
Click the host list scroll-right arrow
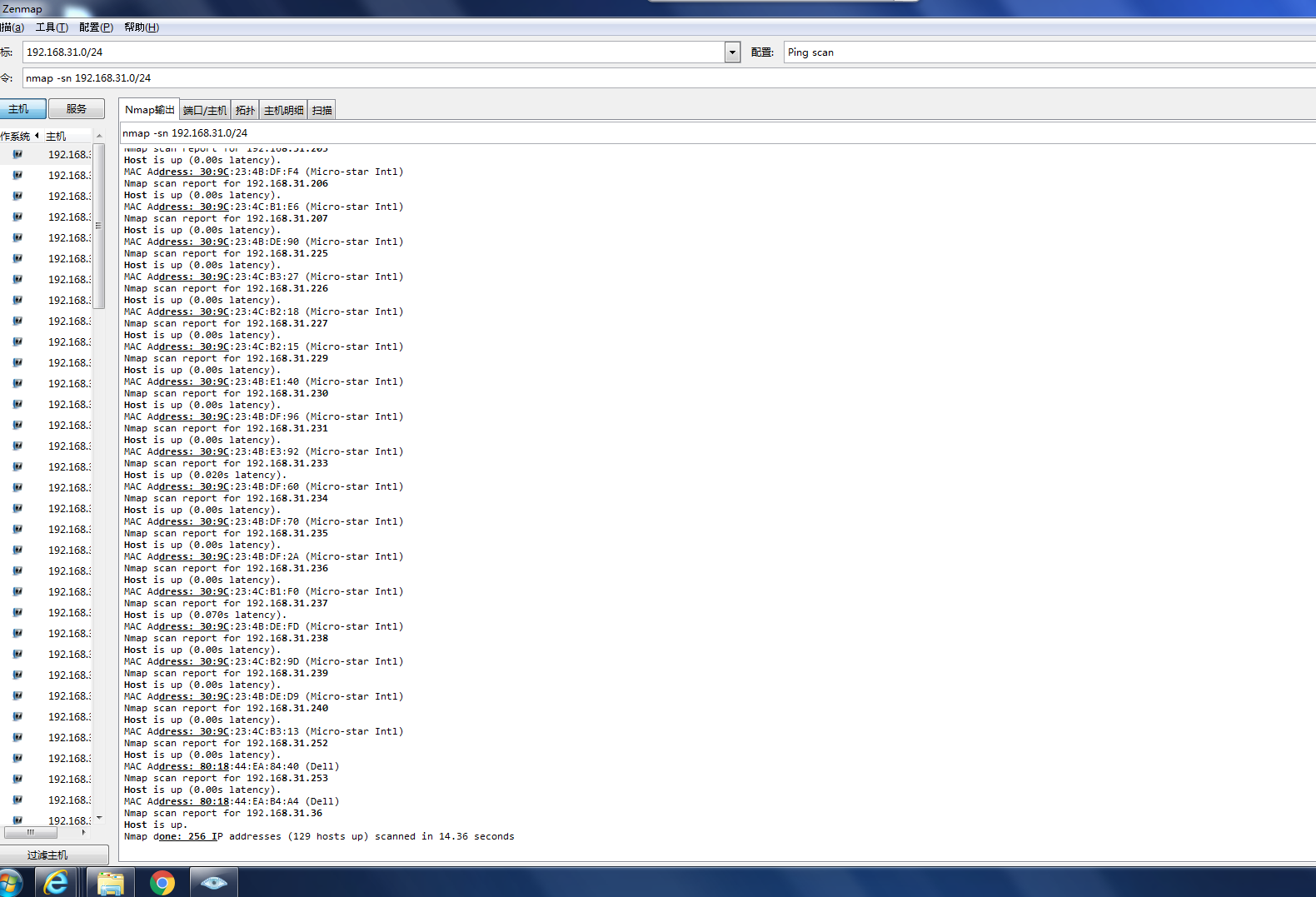84,832
